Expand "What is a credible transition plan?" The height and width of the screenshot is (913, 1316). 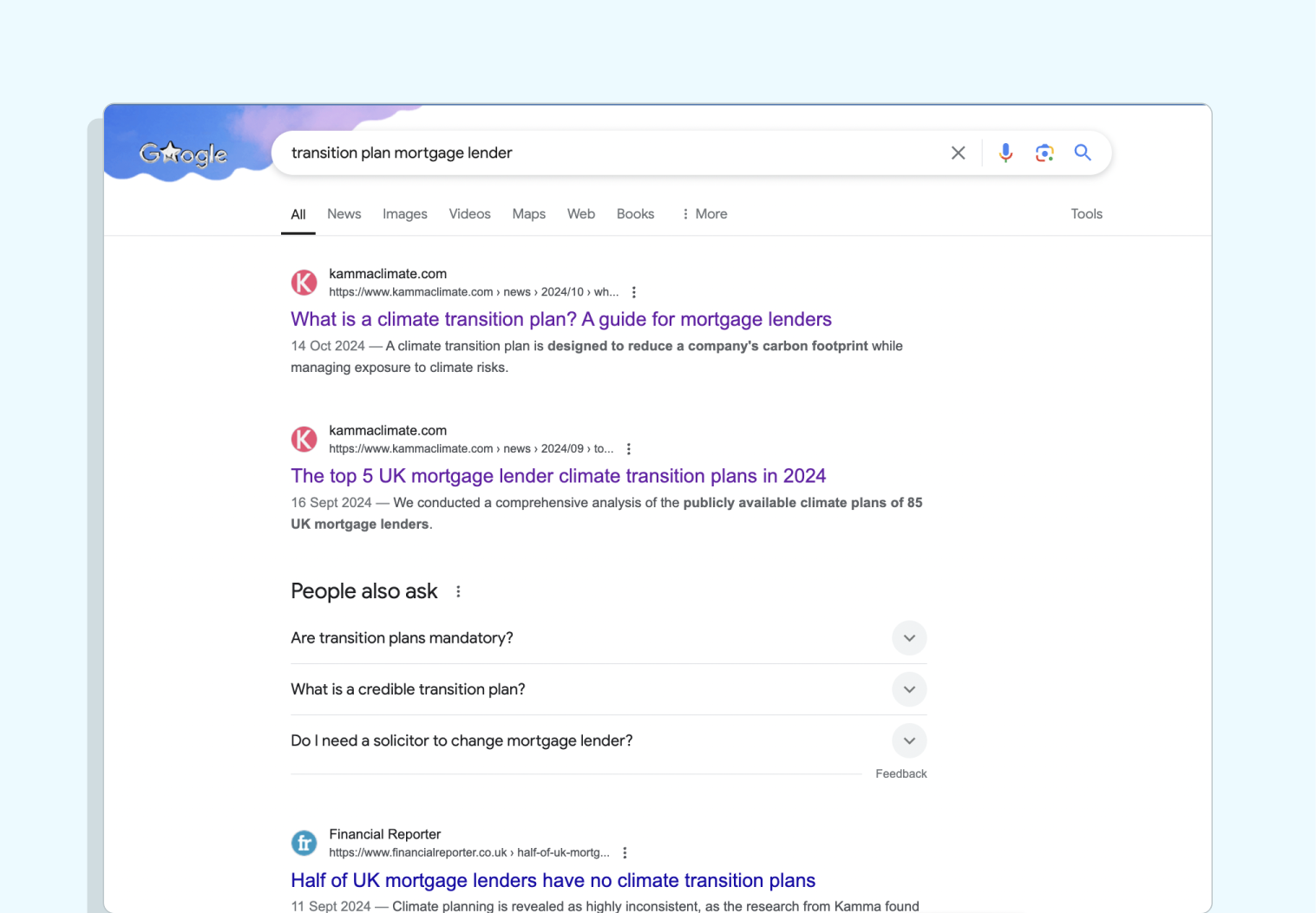tap(909, 689)
